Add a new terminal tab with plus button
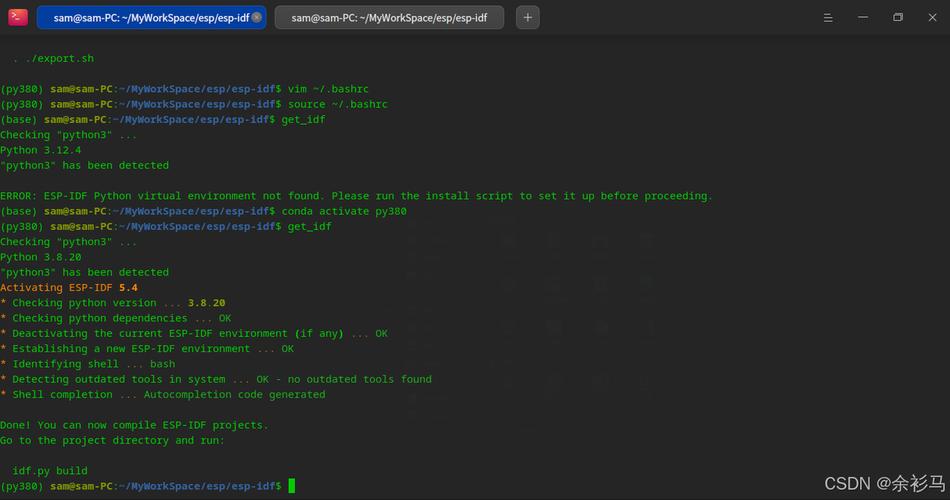 tap(528, 18)
